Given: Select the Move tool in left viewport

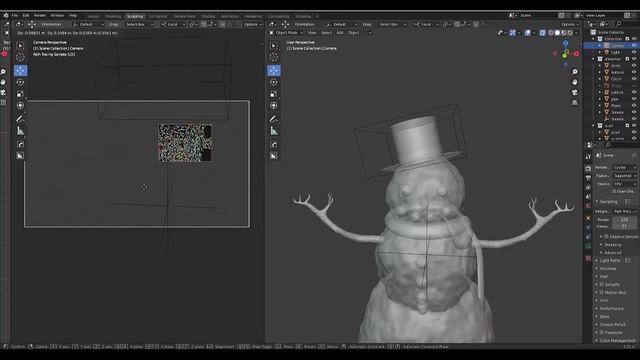Looking at the screenshot, I should [20, 70].
